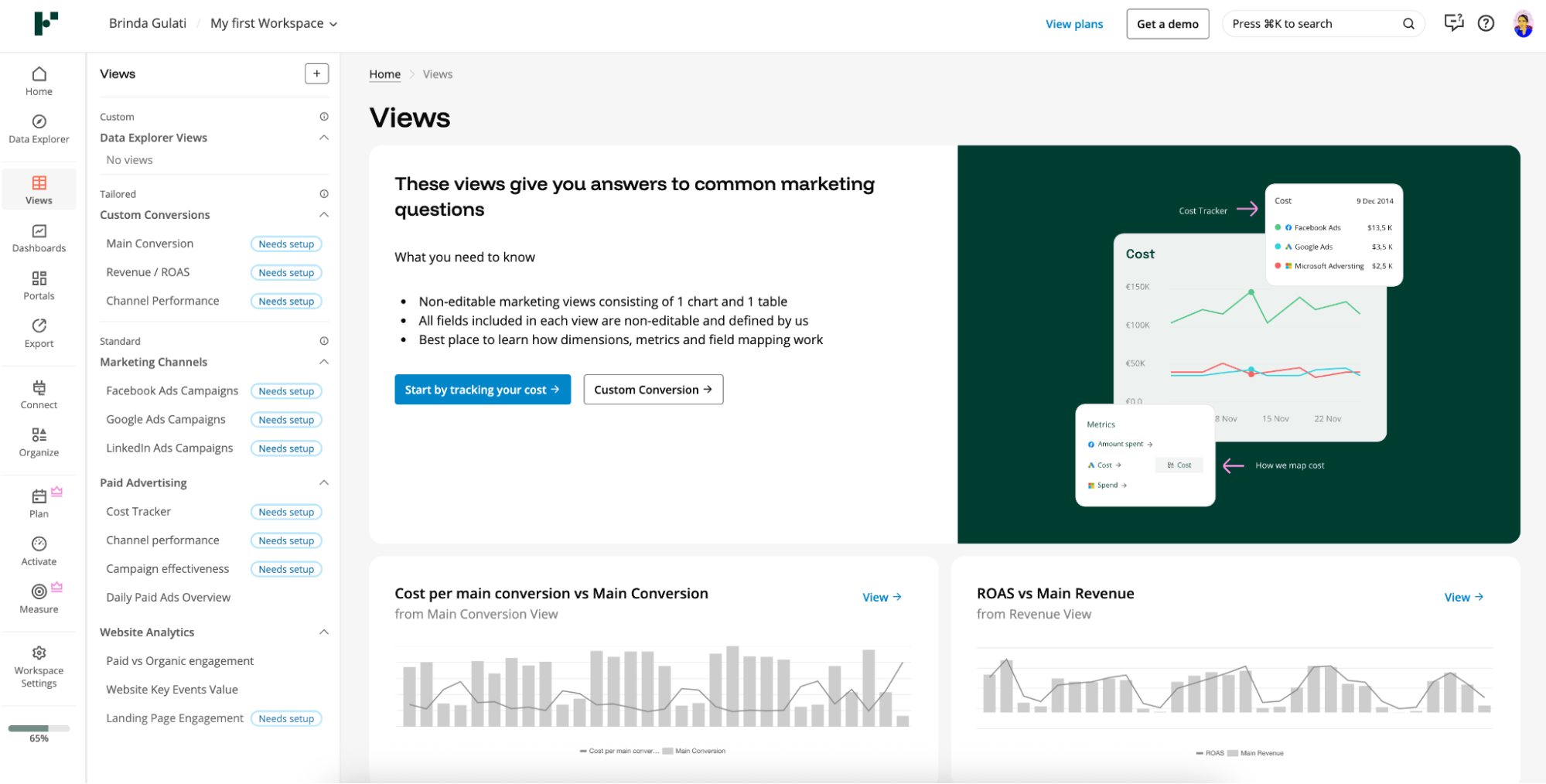1546x784 pixels.
Task: Select the Organize icon
Action: 39,441
